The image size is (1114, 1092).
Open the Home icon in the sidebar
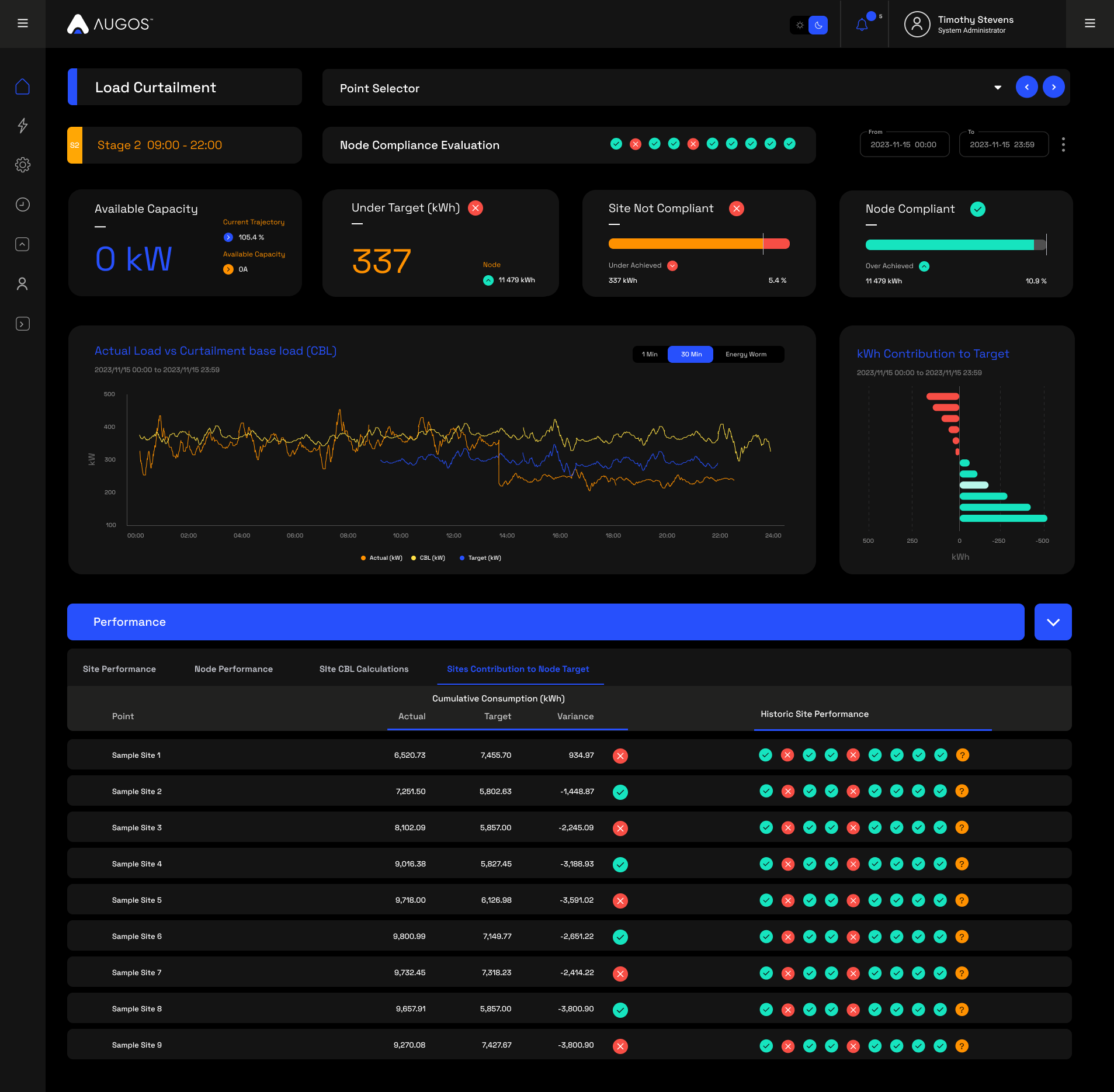(22, 86)
